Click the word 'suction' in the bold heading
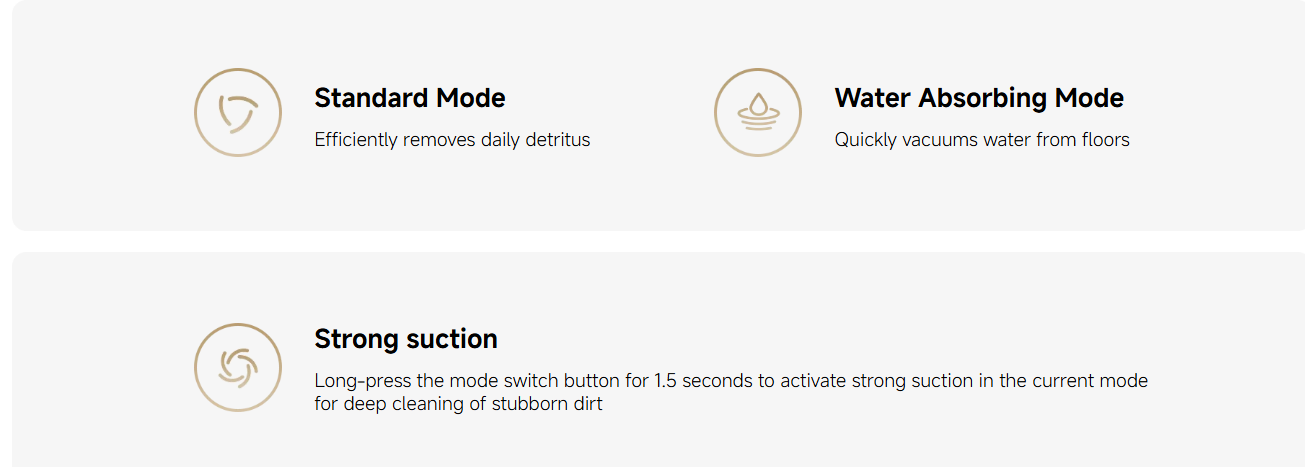 point(450,339)
